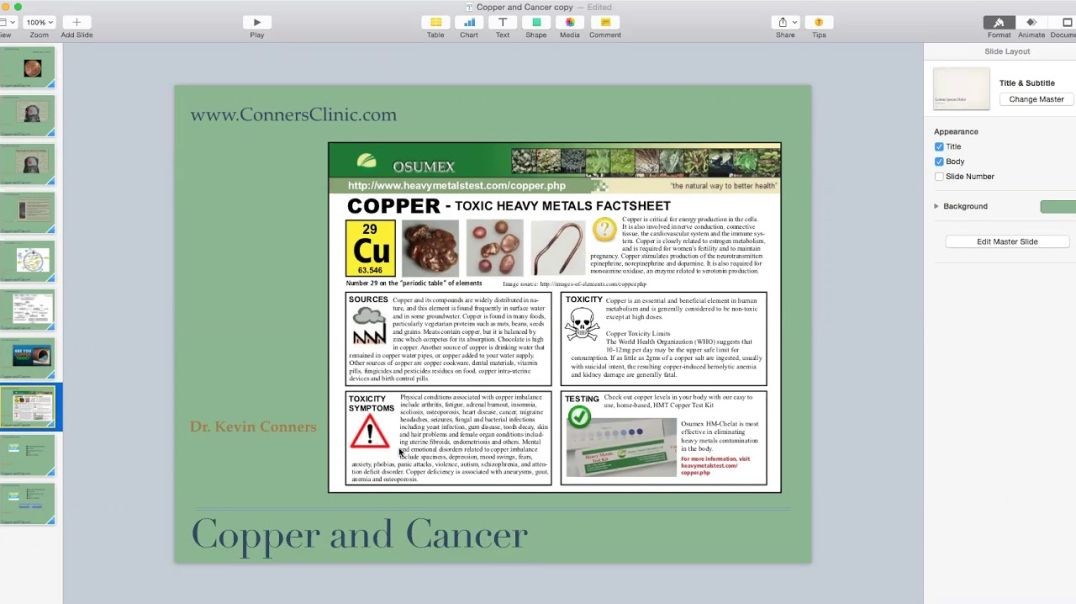1076x604 pixels.
Task: Click the 'Copper and Cancer' slide title
Action: (359, 535)
